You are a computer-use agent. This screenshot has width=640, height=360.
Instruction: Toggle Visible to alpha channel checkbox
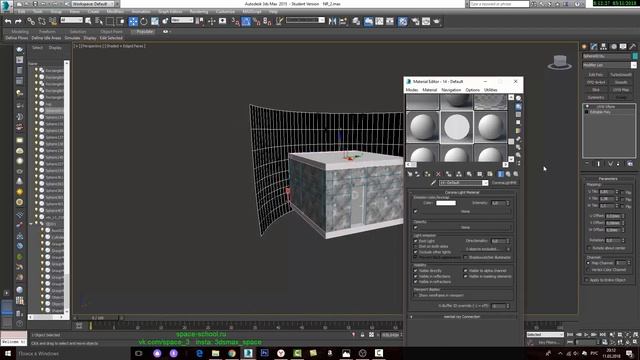pyautogui.click(x=465, y=271)
